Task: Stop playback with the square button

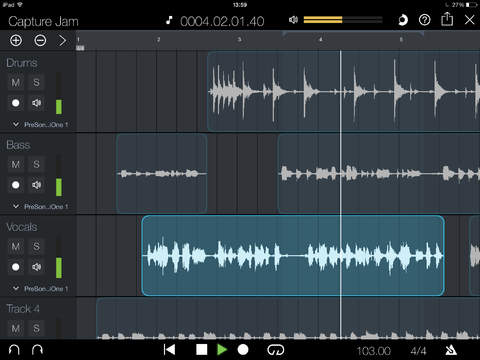Action: (202, 350)
